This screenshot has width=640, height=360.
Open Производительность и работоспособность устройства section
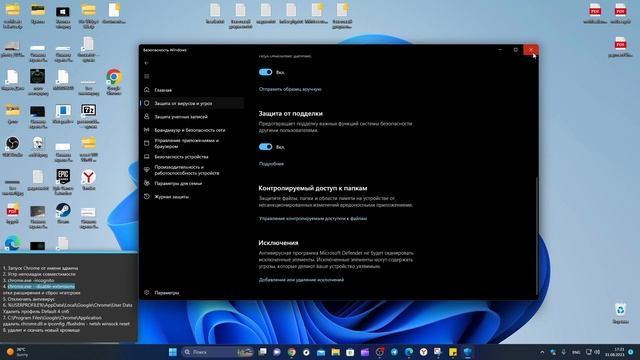pyautogui.click(x=187, y=170)
